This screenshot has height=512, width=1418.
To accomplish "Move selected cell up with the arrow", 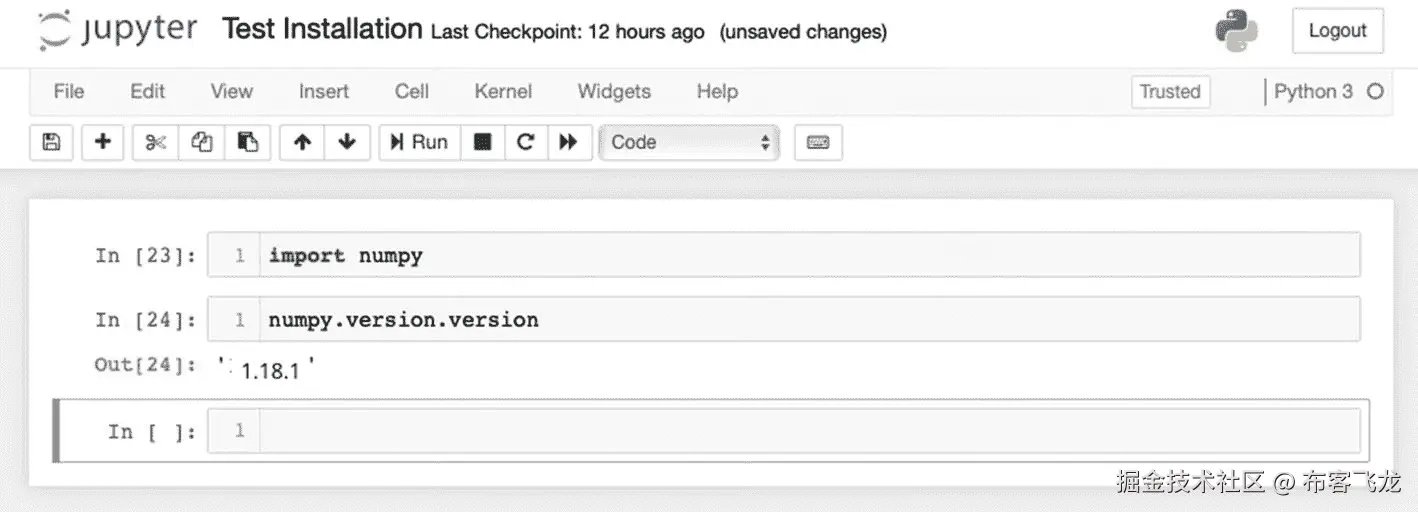I will (x=302, y=142).
